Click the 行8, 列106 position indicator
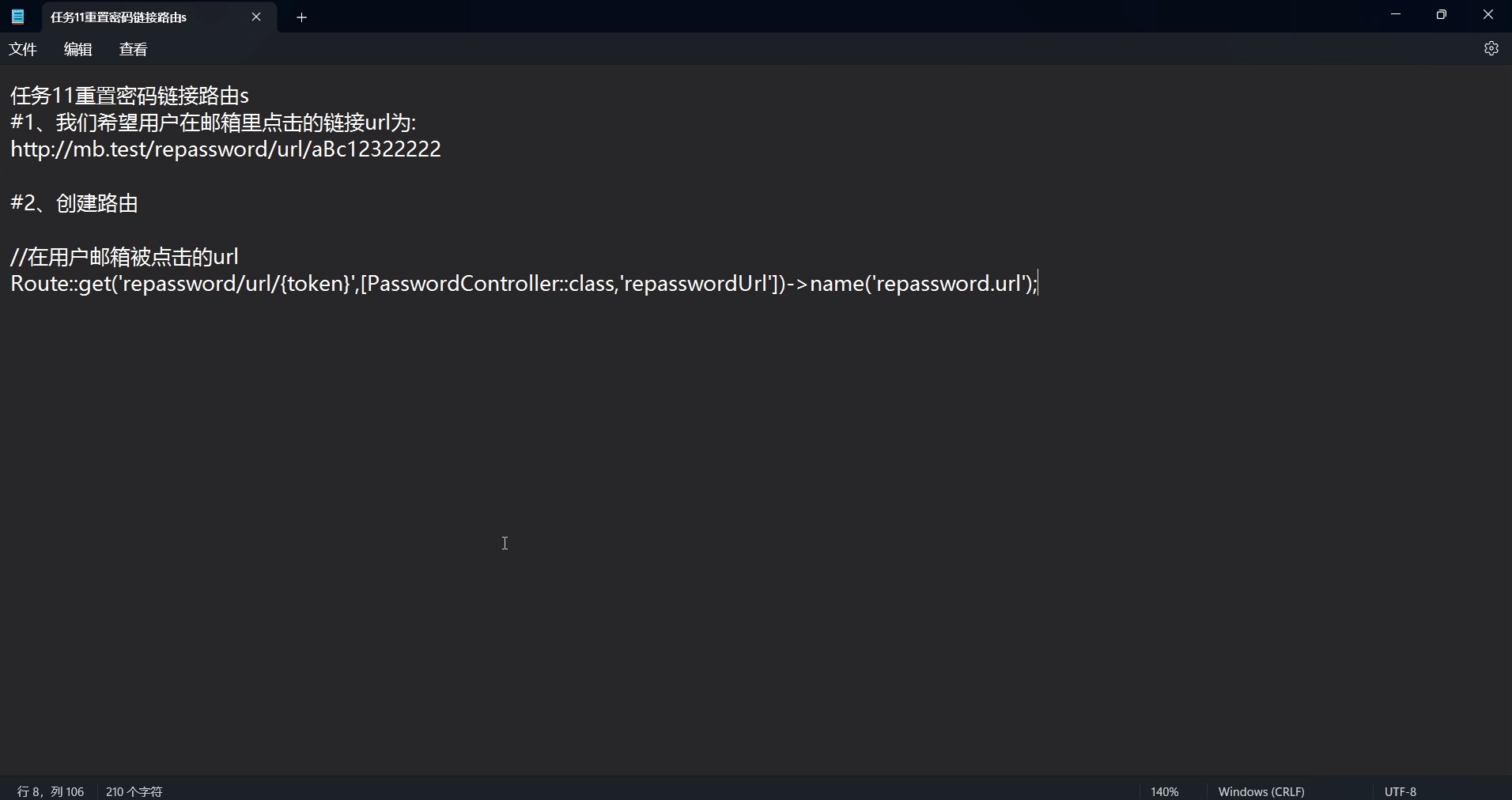 pos(49,791)
